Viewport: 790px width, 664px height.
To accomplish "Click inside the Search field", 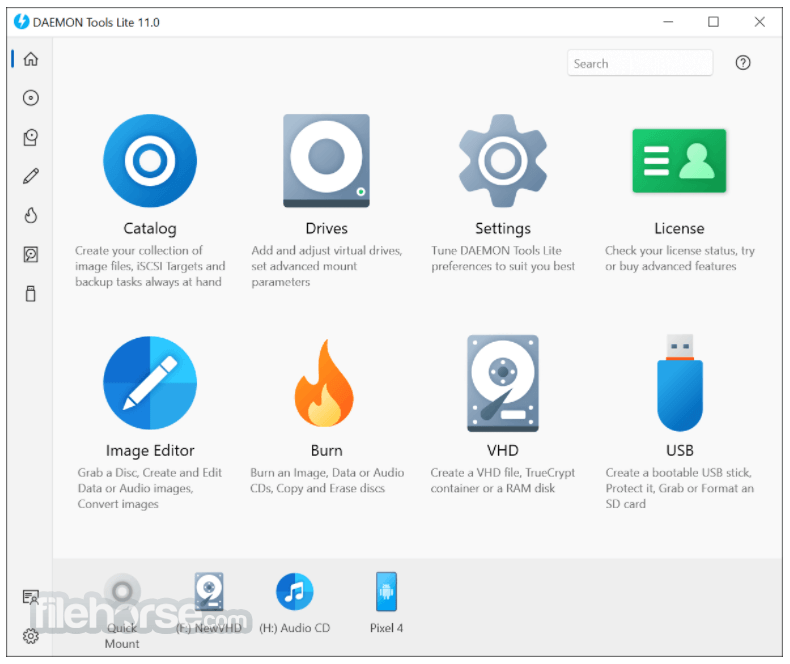I will 640,63.
